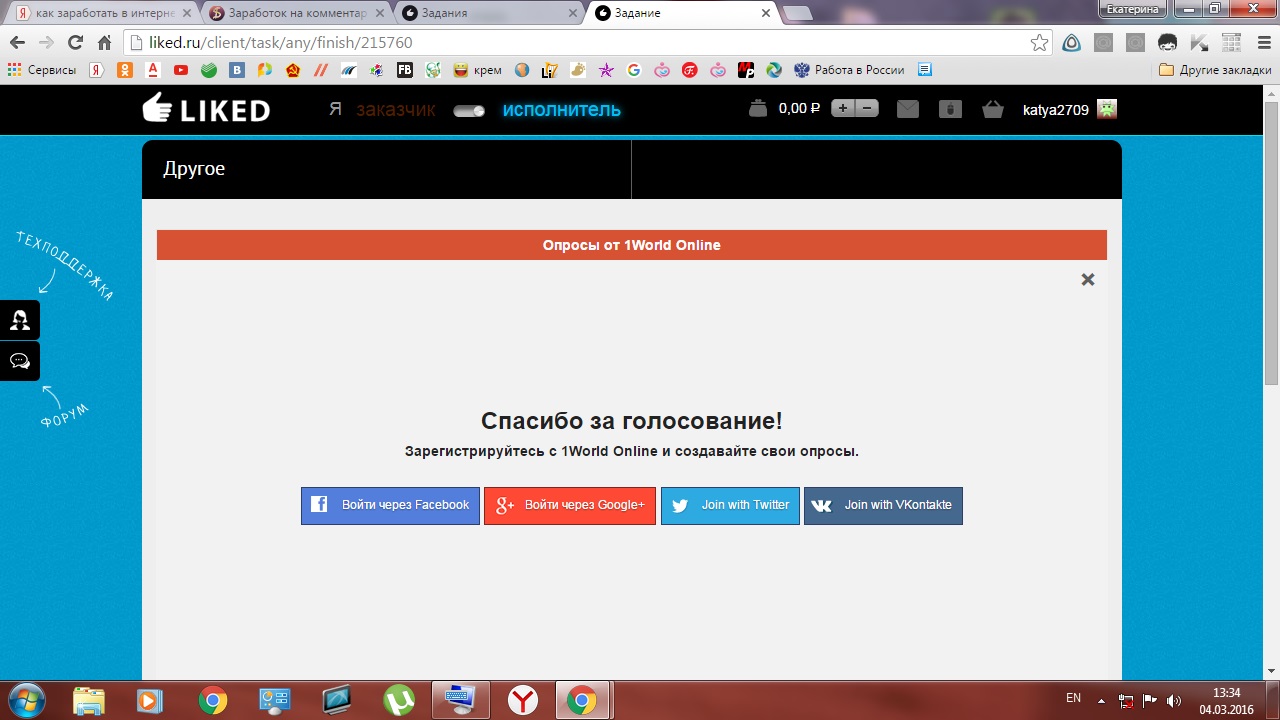Open the Odnoklassniki bookmark icon

[125, 70]
